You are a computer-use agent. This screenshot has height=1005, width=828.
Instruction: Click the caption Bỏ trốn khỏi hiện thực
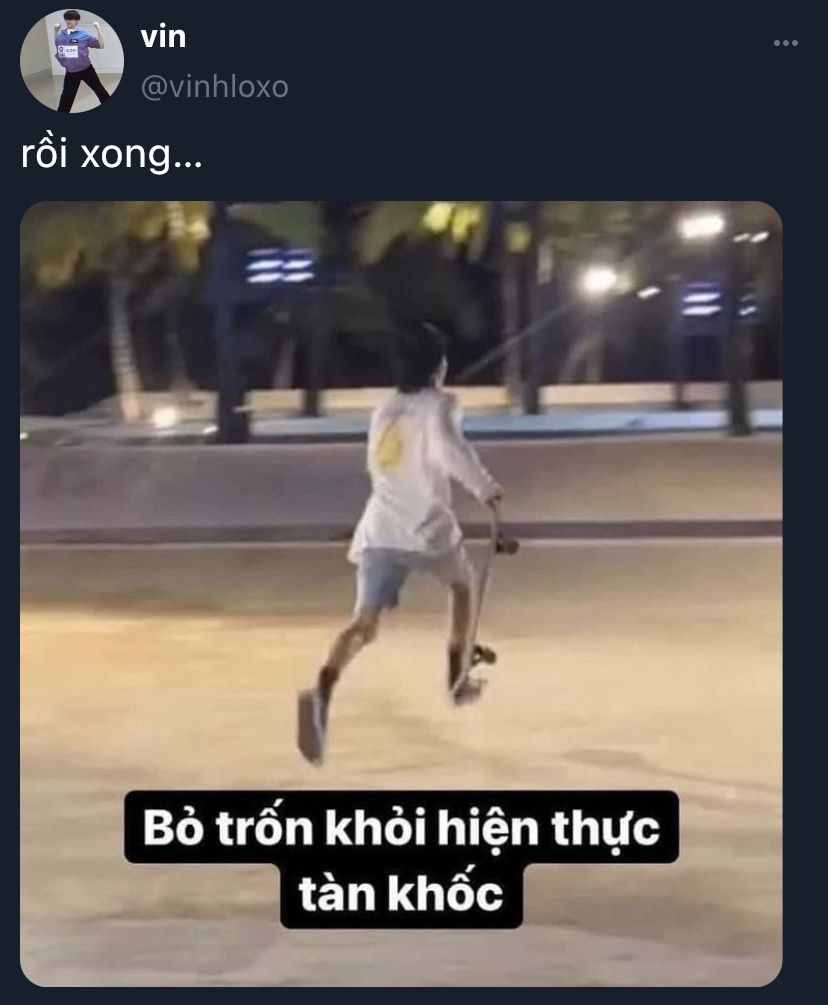[401, 827]
